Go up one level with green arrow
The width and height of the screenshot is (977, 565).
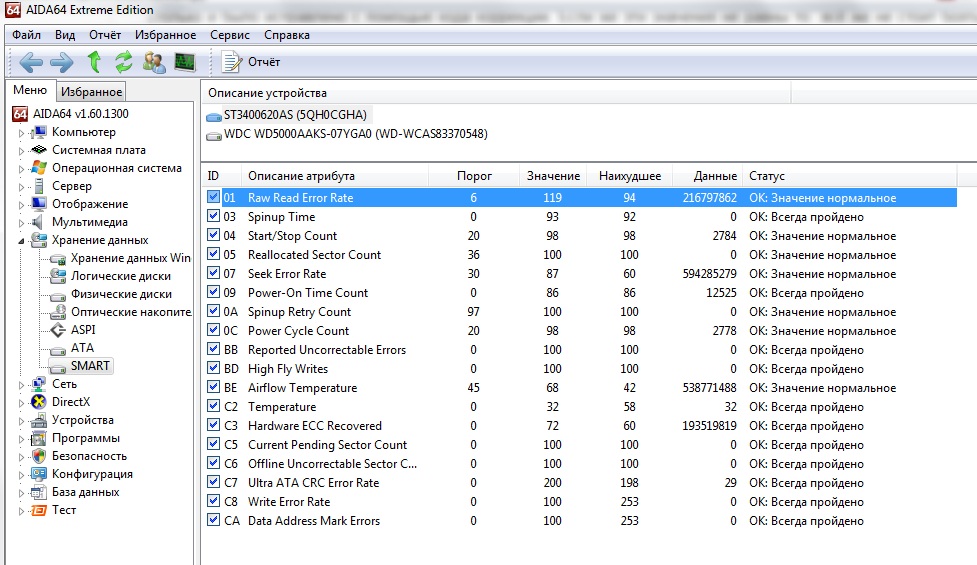(x=94, y=62)
